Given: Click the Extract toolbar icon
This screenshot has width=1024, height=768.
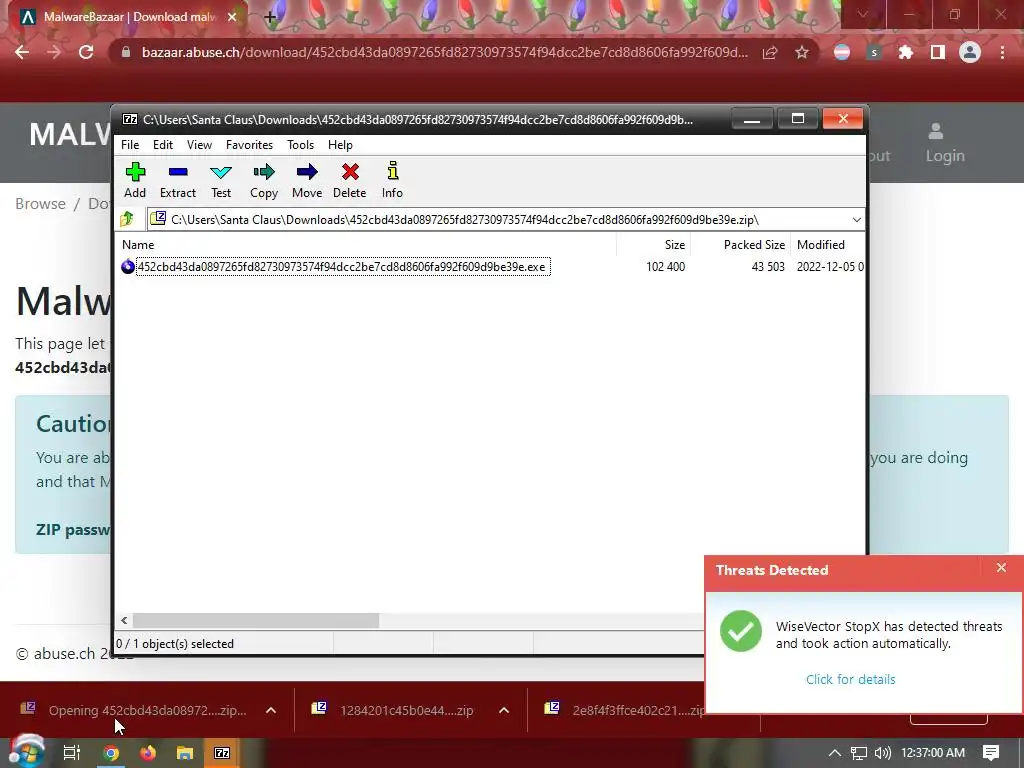Looking at the screenshot, I should point(178,180).
